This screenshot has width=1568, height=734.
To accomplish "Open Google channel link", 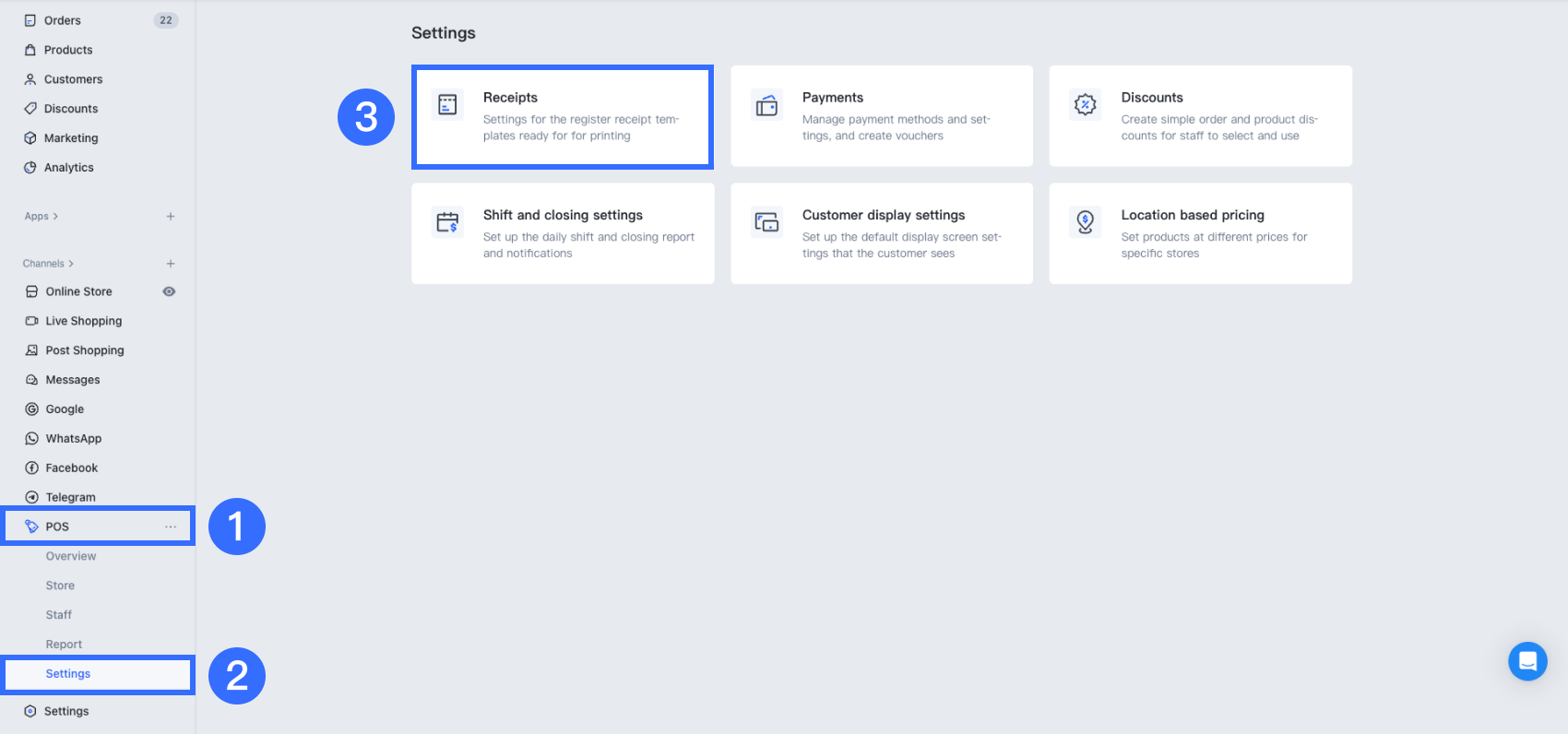I will [x=65, y=409].
